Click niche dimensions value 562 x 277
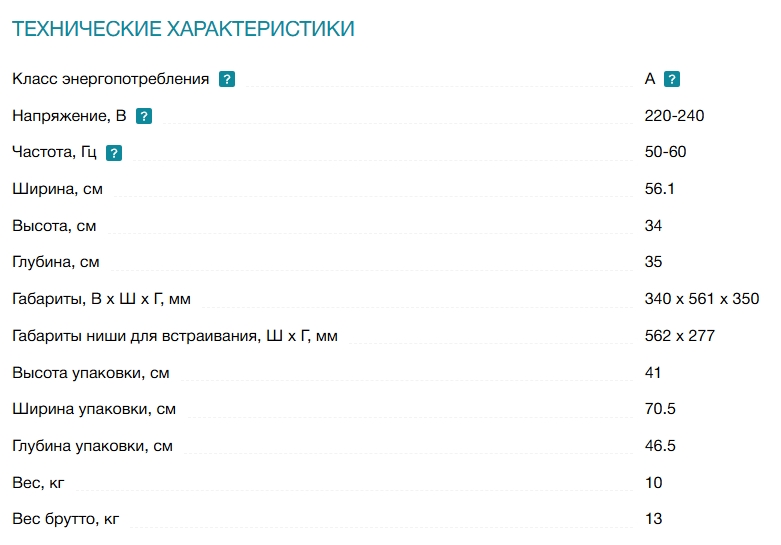The width and height of the screenshot is (781, 545). tap(679, 336)
